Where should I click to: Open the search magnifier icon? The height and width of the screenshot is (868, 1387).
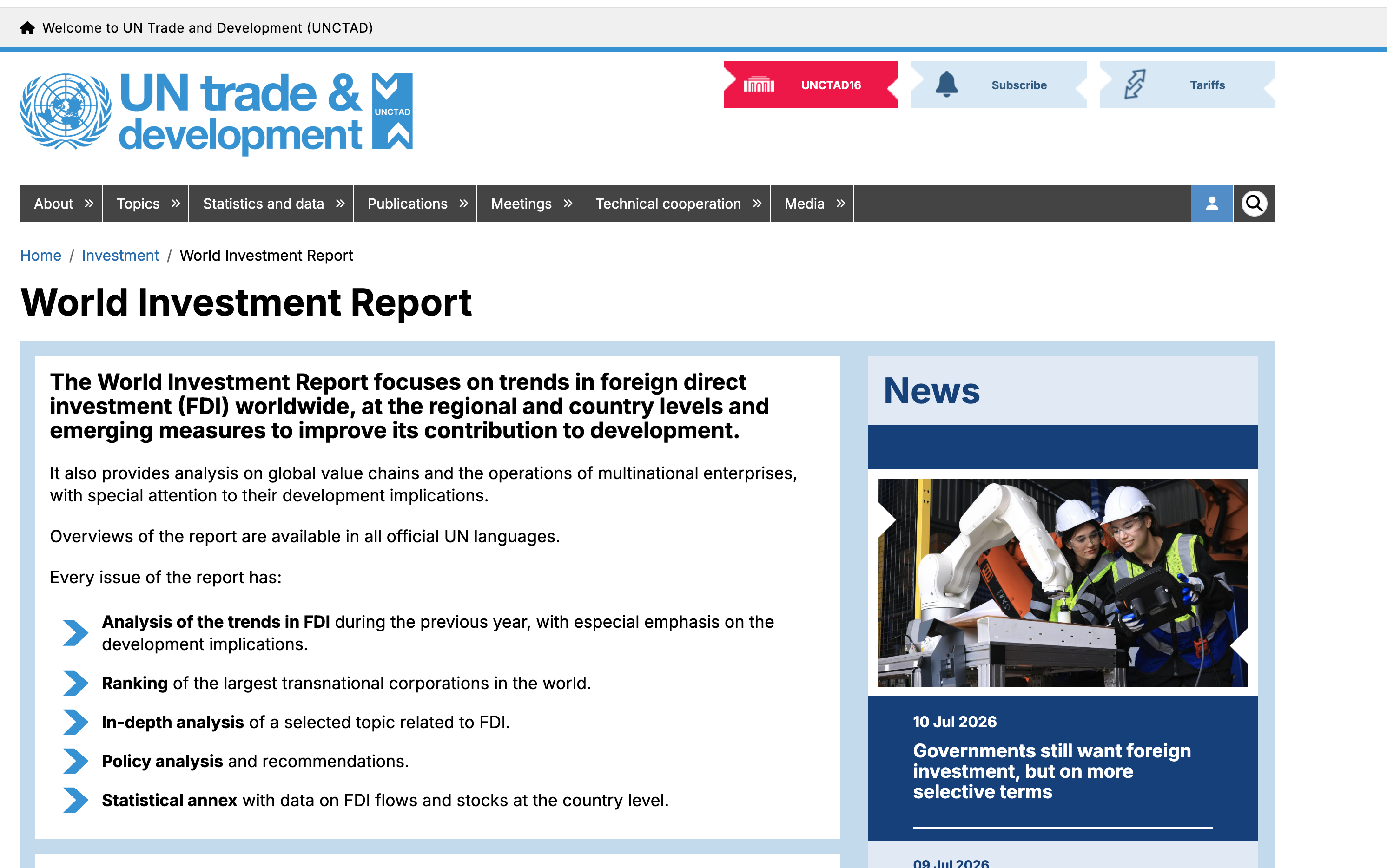coord(1255,203)
